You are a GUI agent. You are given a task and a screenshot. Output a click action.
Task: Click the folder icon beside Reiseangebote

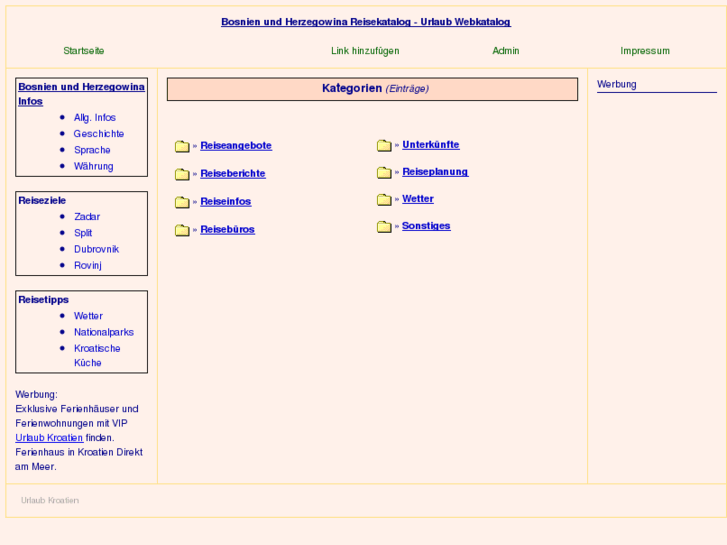(182, 146)
